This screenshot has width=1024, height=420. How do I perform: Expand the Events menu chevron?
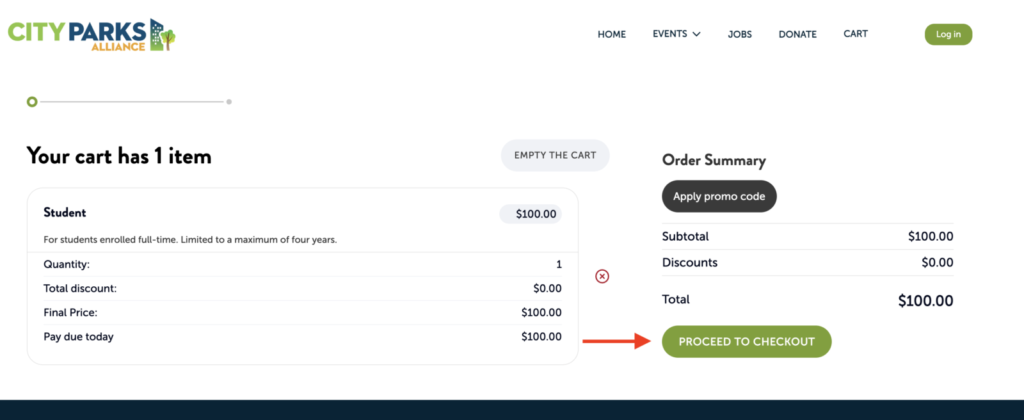pos(696,34)
